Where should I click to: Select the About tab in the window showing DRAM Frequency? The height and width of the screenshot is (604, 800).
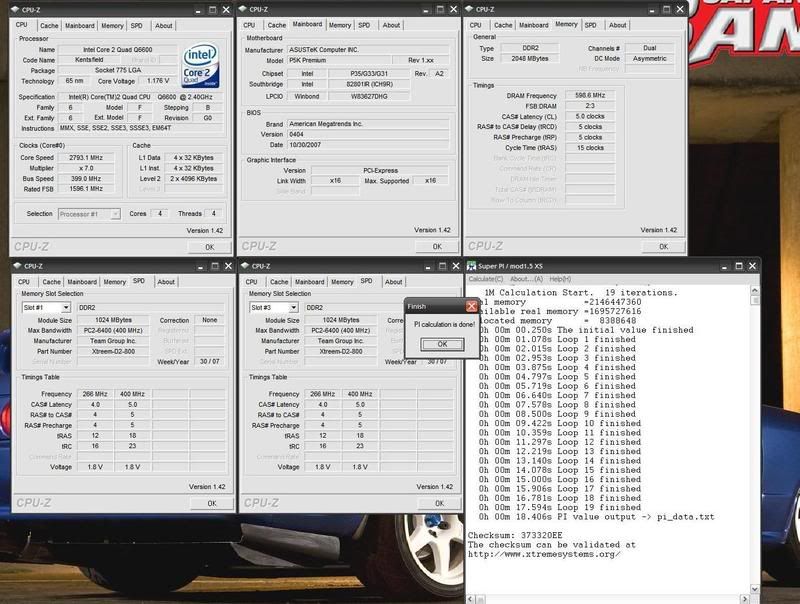click(x=618, y=25)
